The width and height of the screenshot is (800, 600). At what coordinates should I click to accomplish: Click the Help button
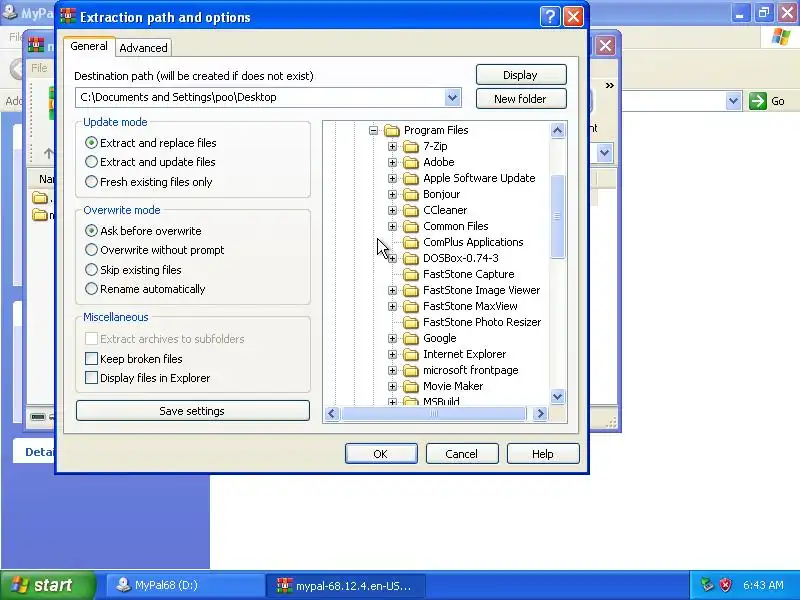[543, 454]
